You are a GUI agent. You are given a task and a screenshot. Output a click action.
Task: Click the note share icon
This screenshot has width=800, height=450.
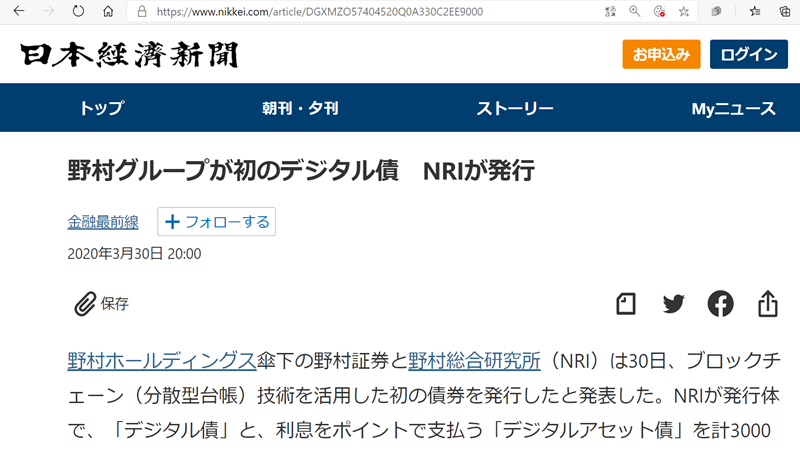click(x=626, y=304)
